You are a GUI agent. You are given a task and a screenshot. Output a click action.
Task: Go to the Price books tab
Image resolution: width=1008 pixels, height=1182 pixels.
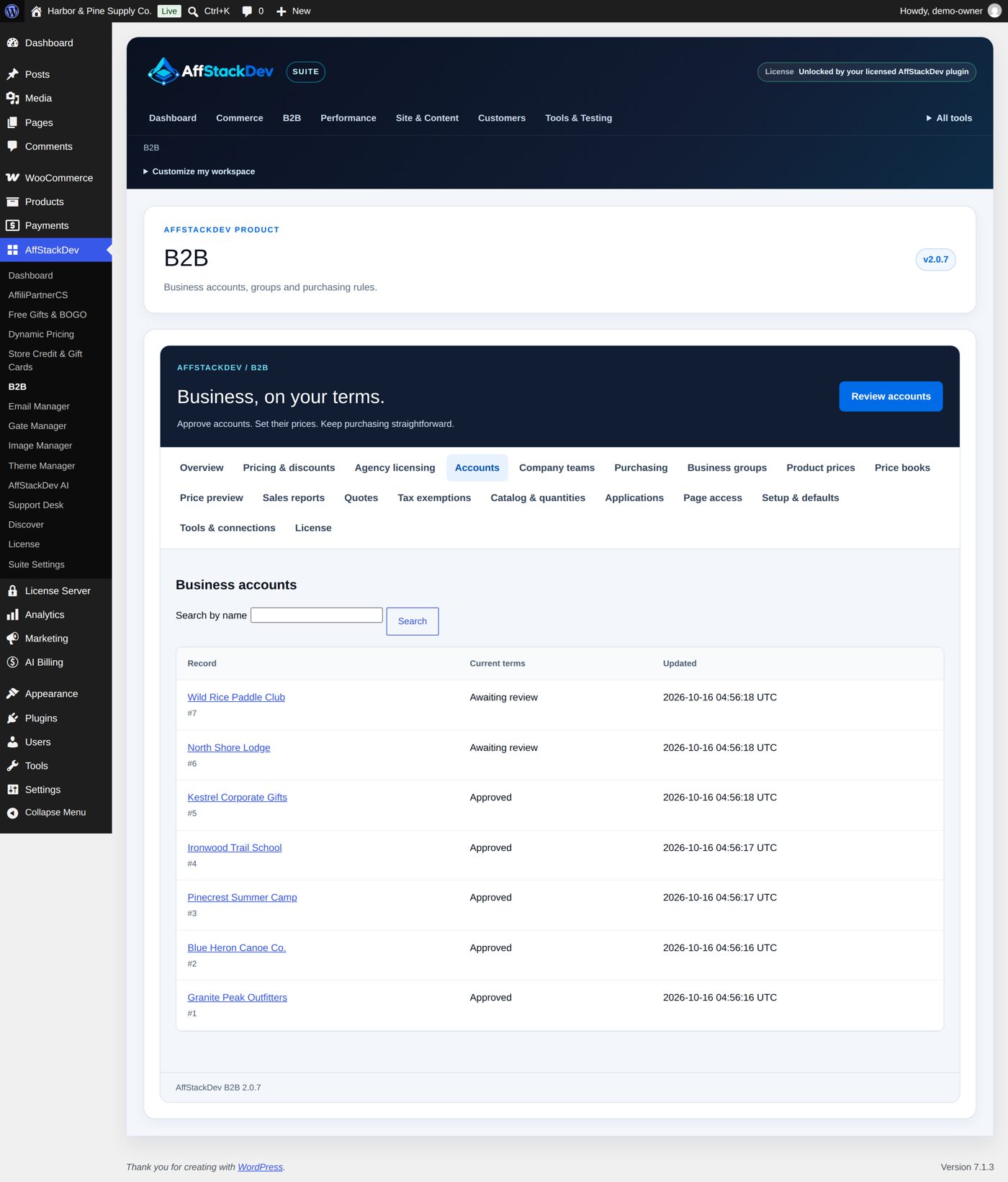point(902,468)
